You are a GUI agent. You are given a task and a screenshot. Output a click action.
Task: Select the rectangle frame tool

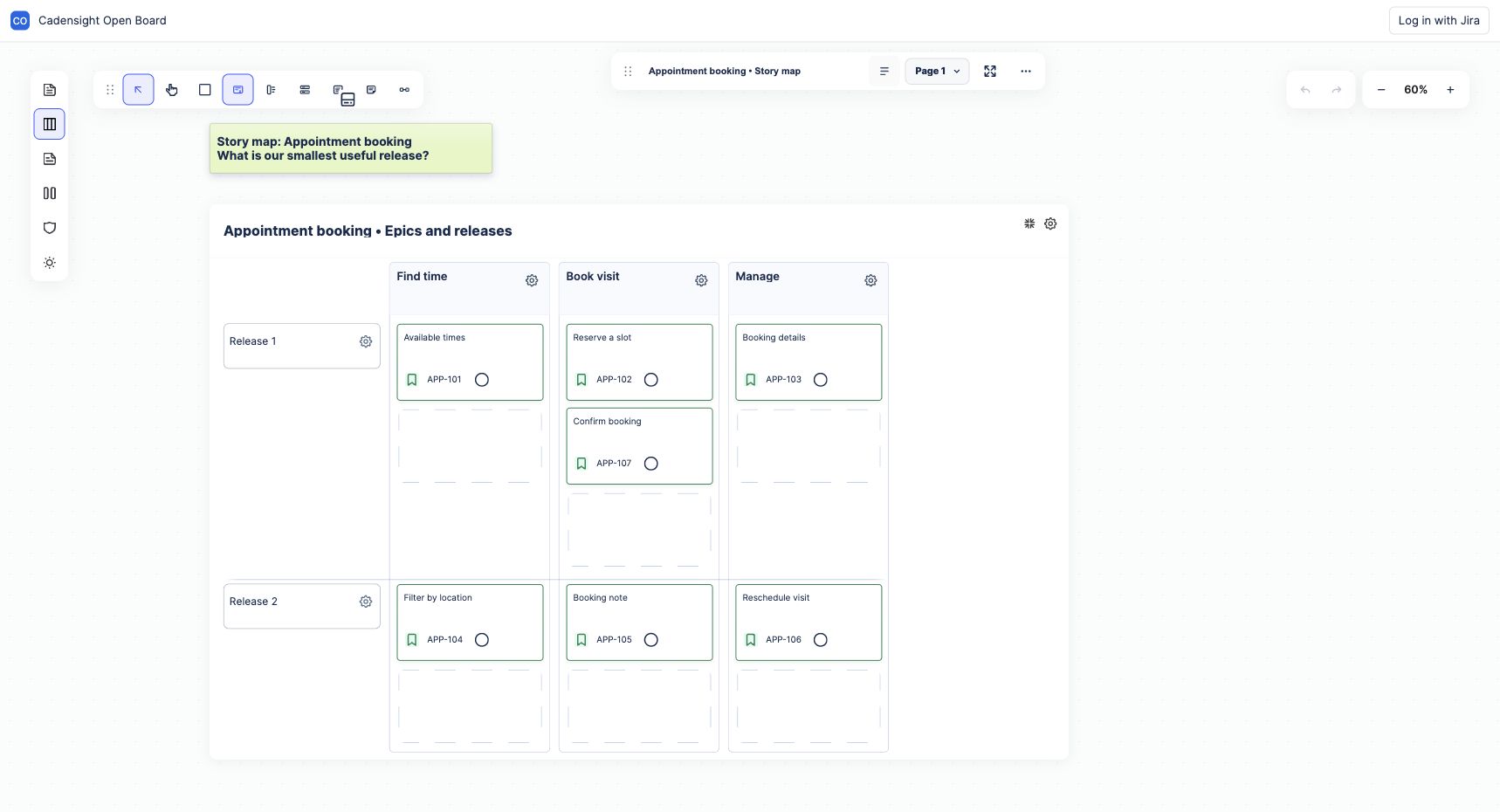pos(204,90)
